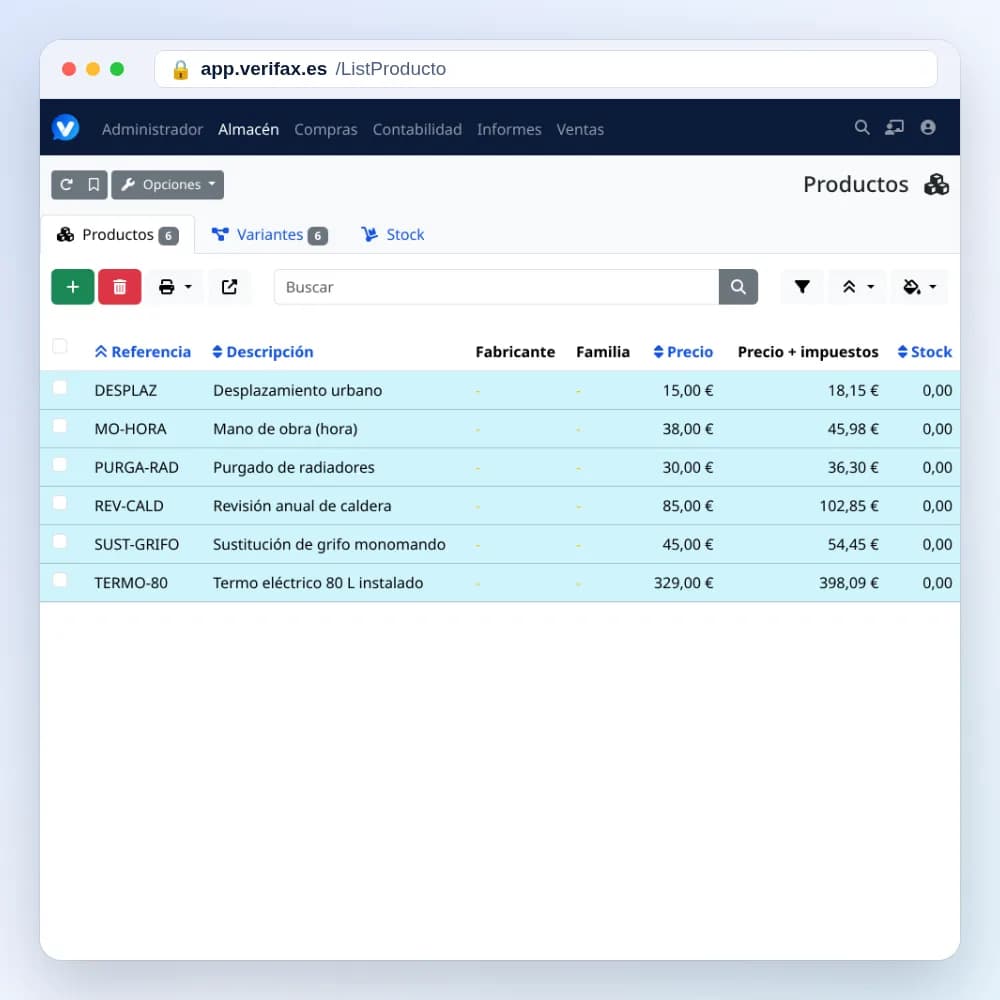This screenshot has width=1000, height=1000.
Task: Switch to the Stock tab
Action: pos(393,235)
